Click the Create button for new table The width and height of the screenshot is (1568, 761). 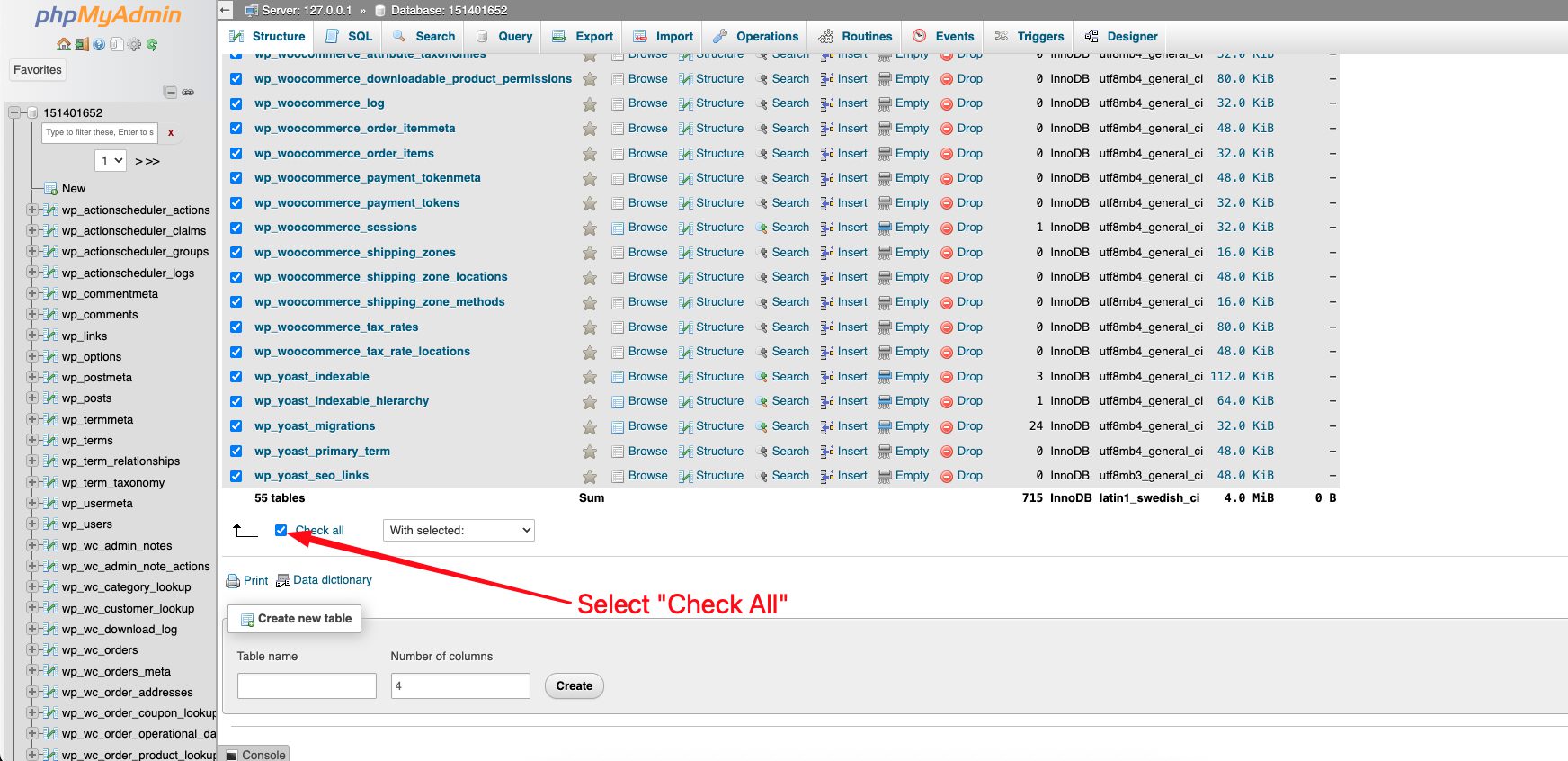coord(574,686)
